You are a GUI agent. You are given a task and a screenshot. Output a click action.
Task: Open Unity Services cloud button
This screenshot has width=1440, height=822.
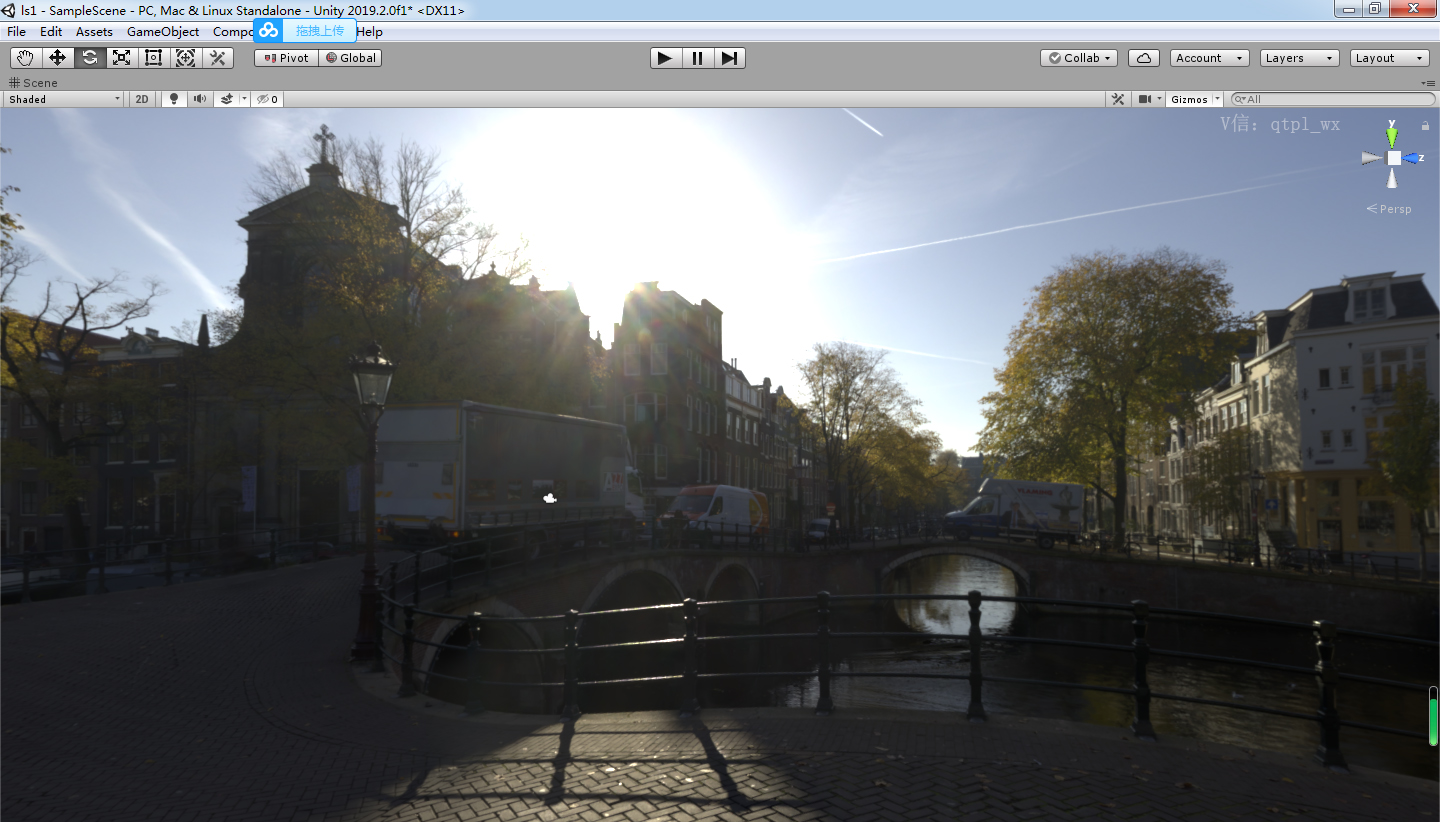click(1144, 58)
